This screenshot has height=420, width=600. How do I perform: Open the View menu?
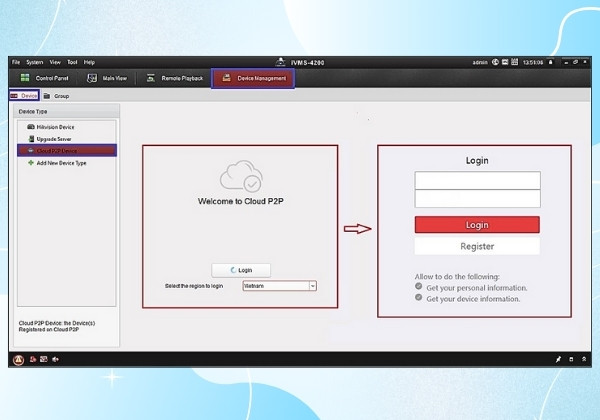click(55, 62)
